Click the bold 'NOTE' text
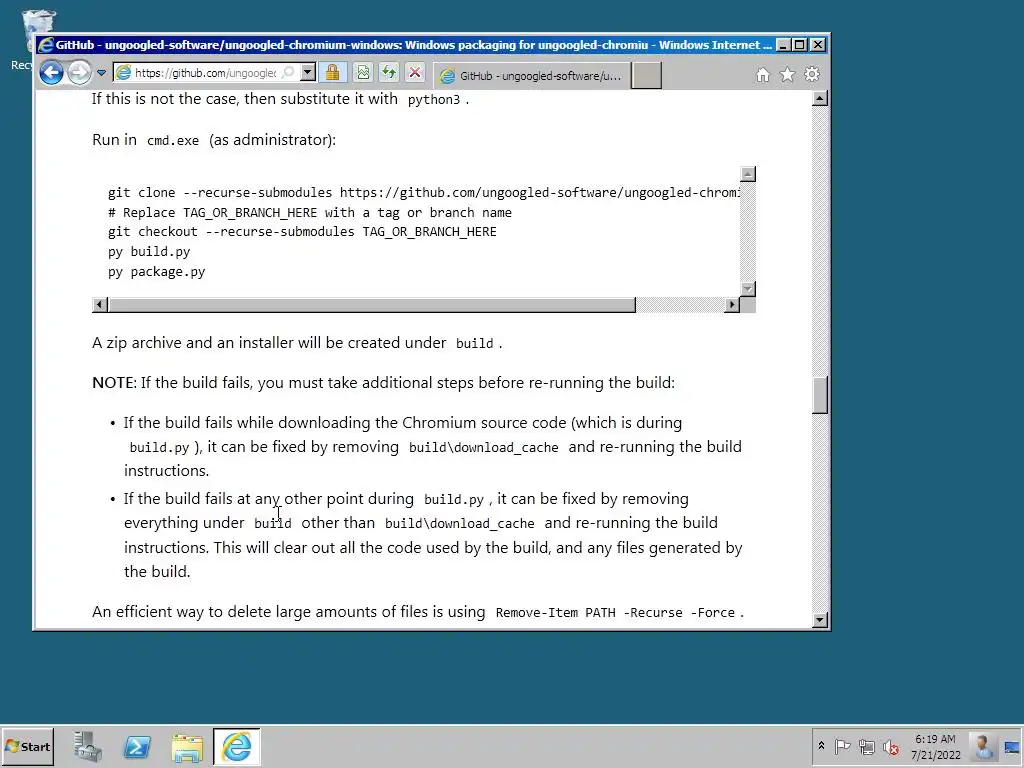Viewport: 1024px width, 768px height. tap(113, 383)
